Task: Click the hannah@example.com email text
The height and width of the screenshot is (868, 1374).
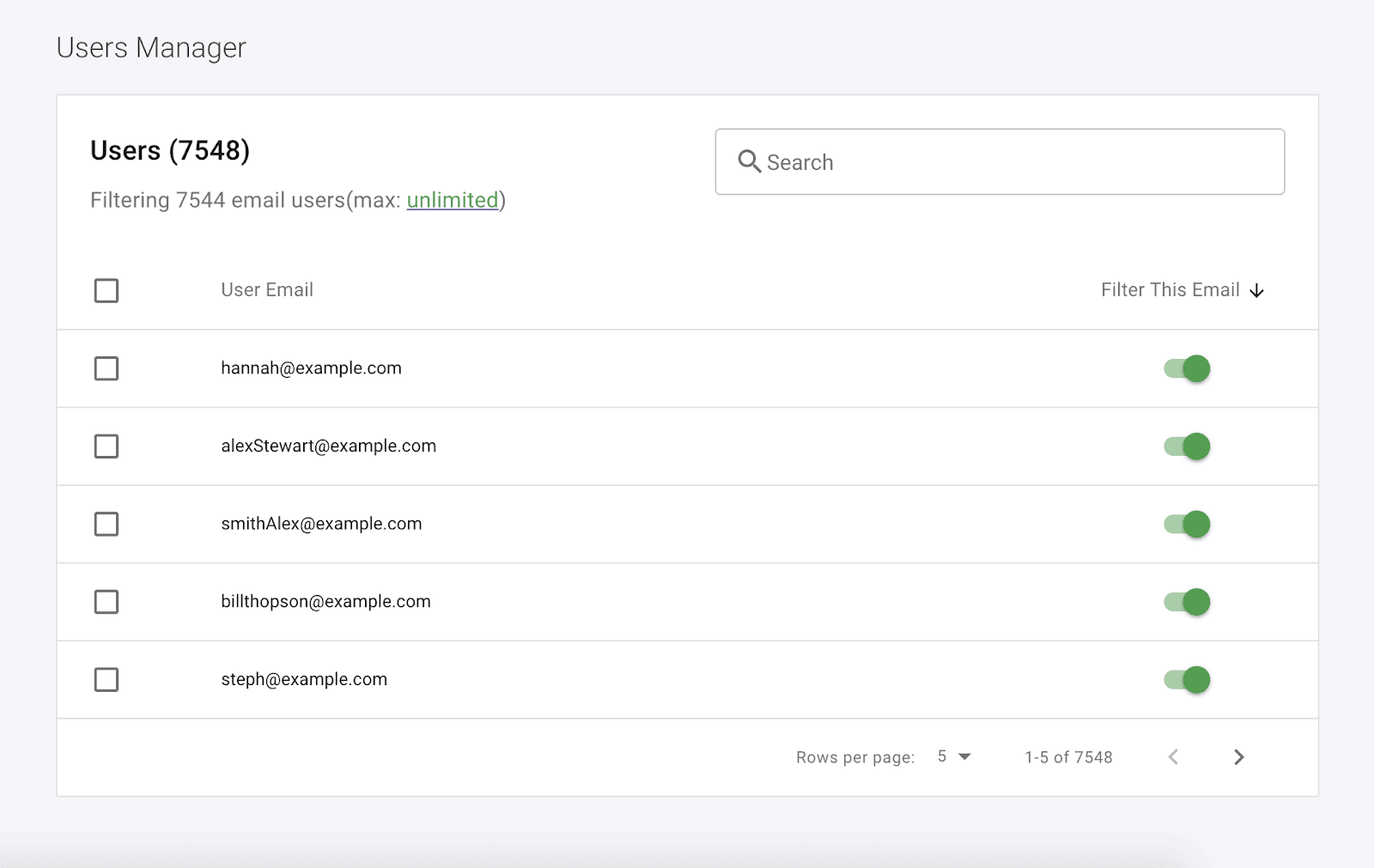Action: [311, 368]
